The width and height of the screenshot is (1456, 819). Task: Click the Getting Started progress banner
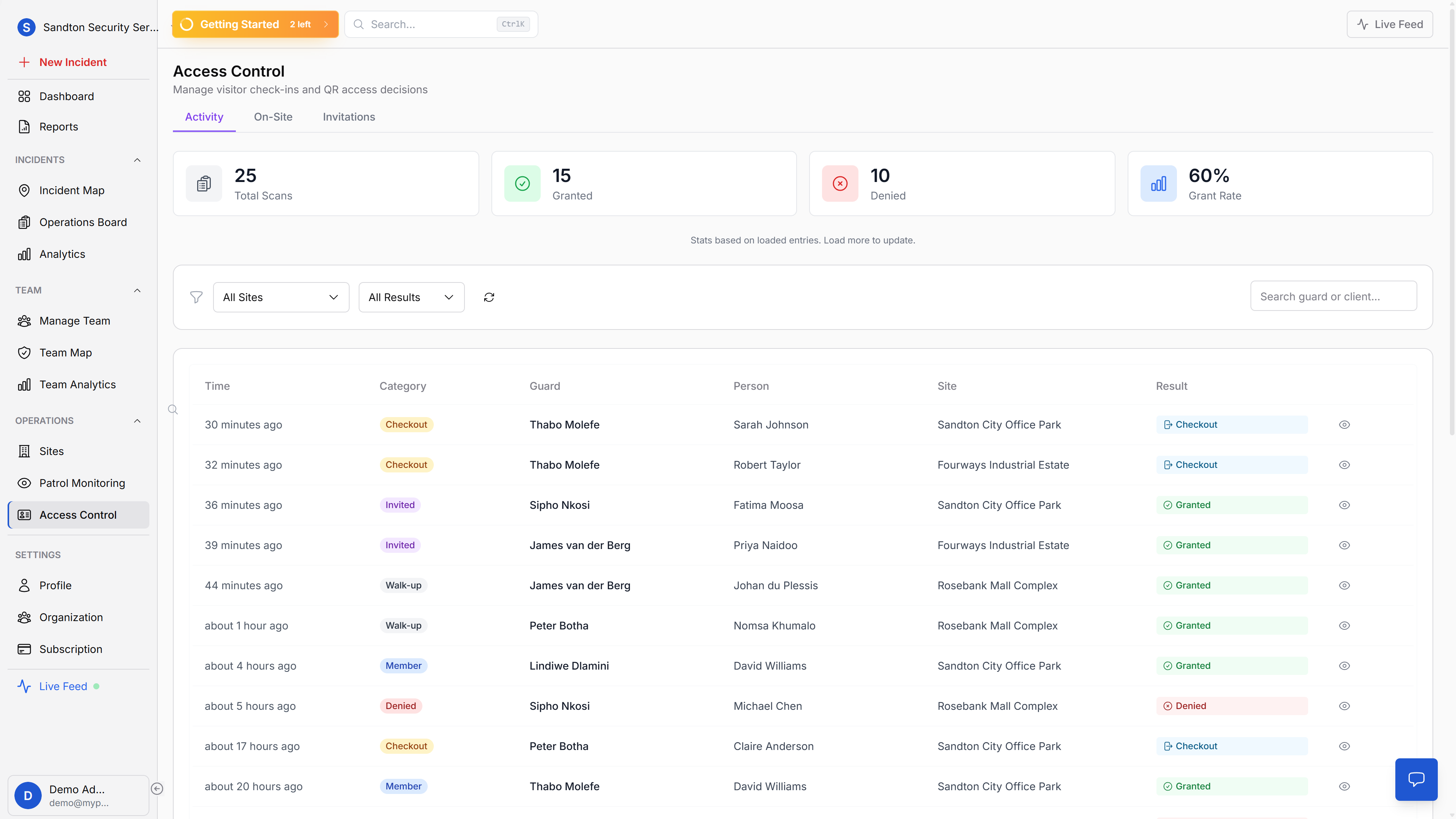tap(255, 24)
